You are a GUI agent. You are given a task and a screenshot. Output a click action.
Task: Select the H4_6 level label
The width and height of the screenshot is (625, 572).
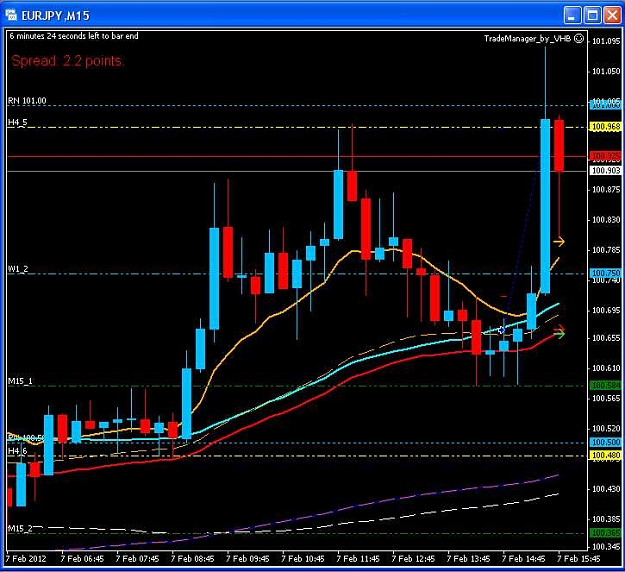[x=18, y=451]
